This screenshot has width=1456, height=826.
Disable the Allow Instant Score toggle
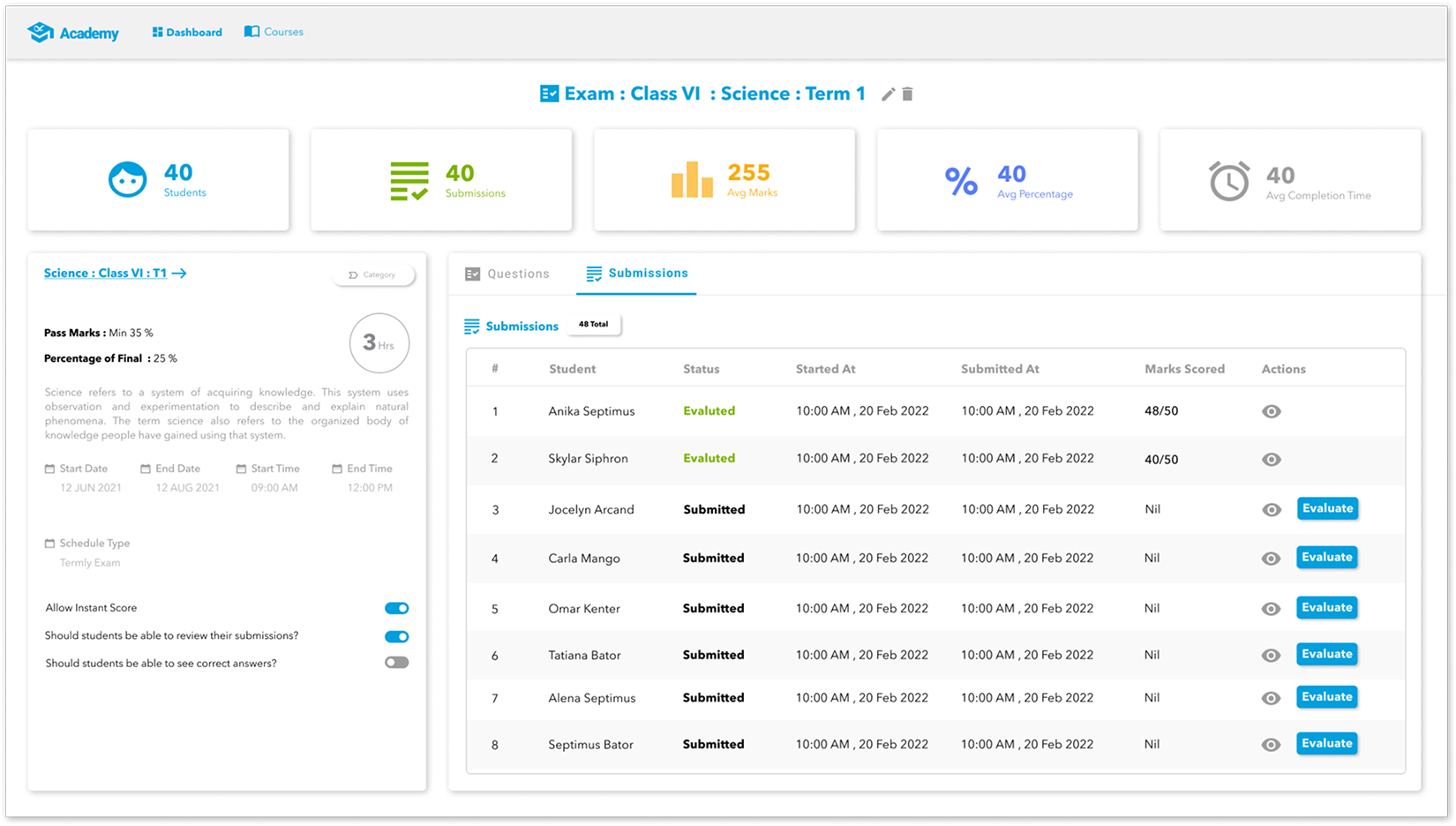(396, 608)
